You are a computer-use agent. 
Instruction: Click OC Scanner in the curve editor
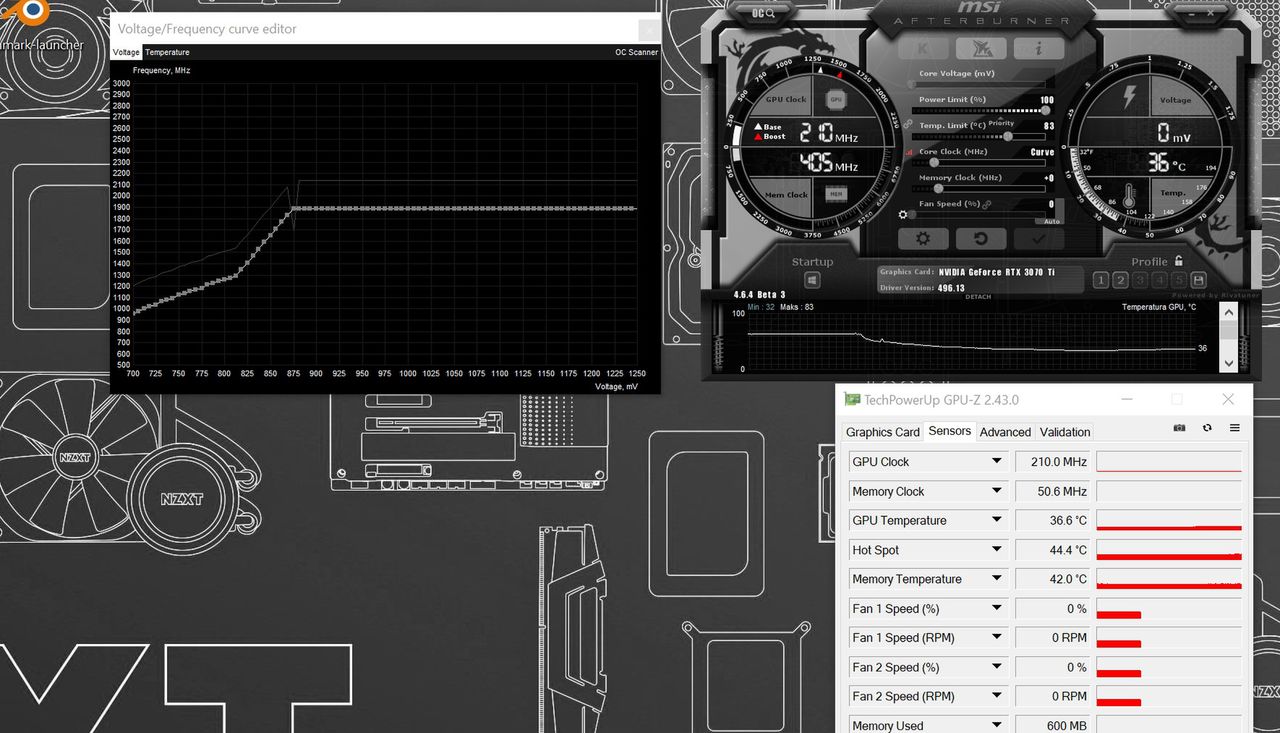coord(636,52)
